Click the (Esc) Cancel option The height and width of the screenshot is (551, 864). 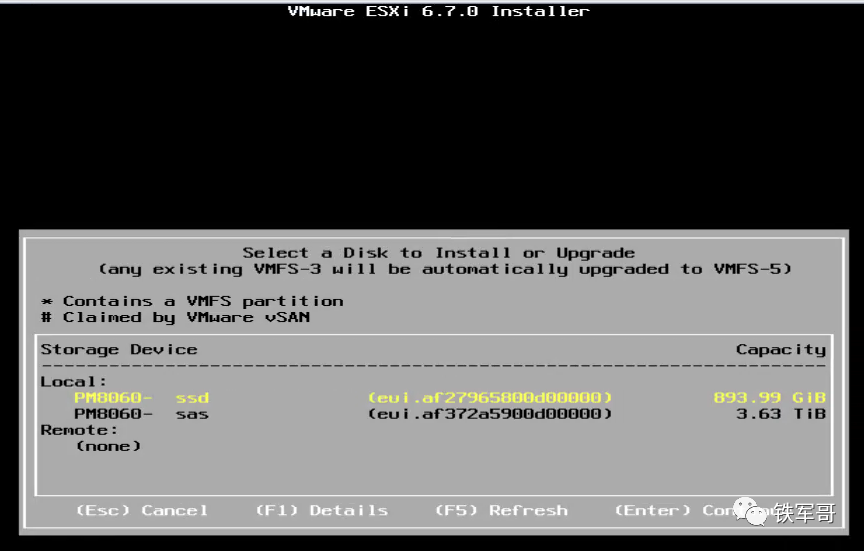pos(142,510)
